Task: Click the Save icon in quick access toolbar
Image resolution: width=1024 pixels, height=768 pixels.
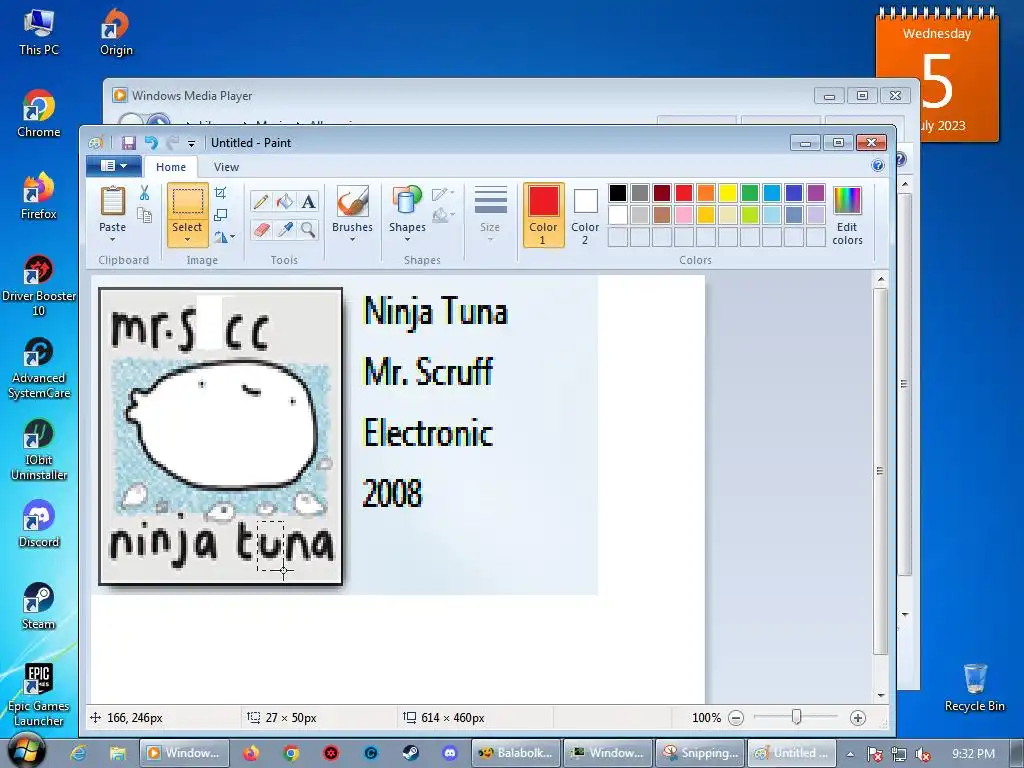Action: 129,142
